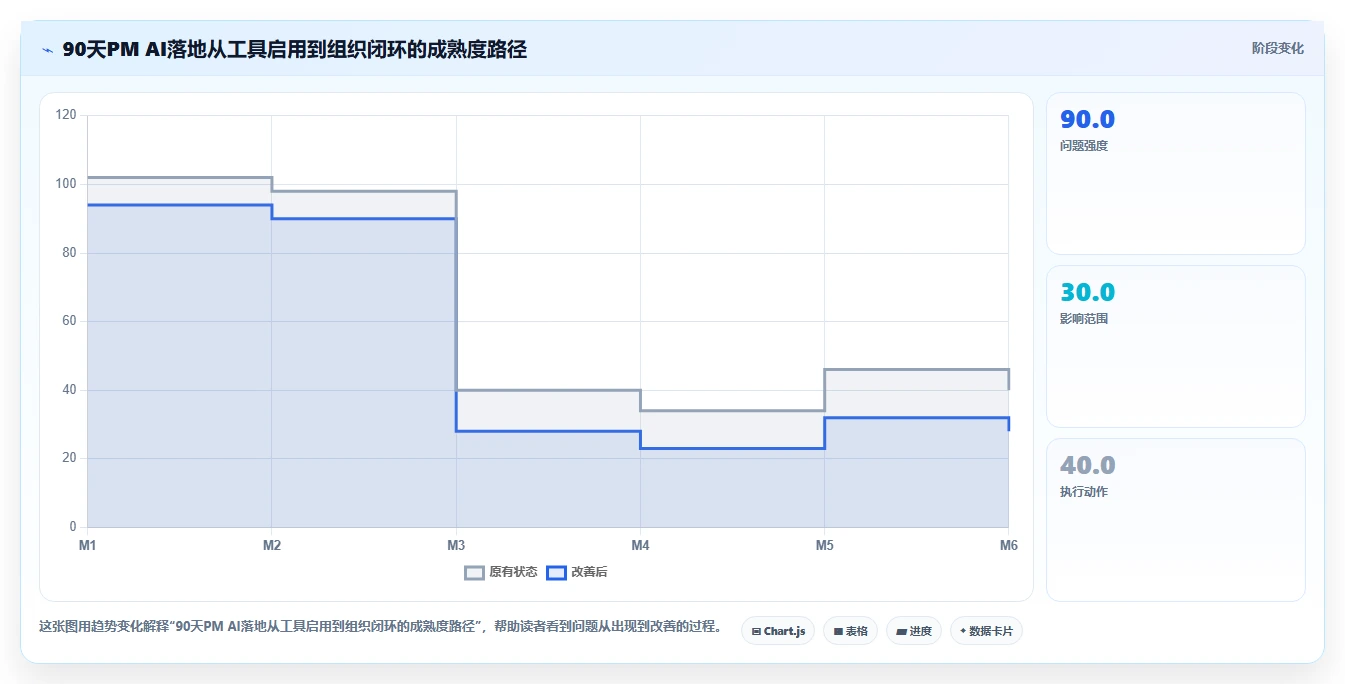Click the 40.0 value text
1345x684 pixels.
click(1087, 465)
